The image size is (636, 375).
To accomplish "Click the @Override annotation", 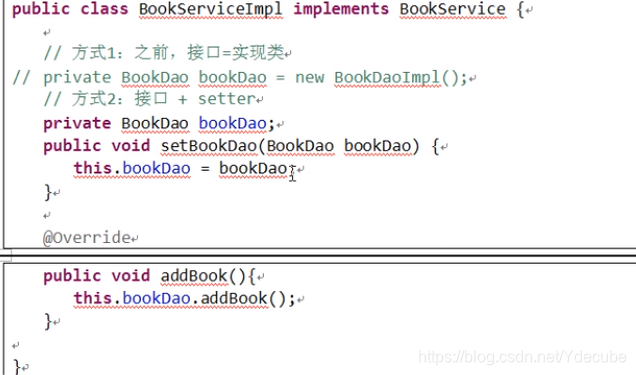I will (87, 238).
